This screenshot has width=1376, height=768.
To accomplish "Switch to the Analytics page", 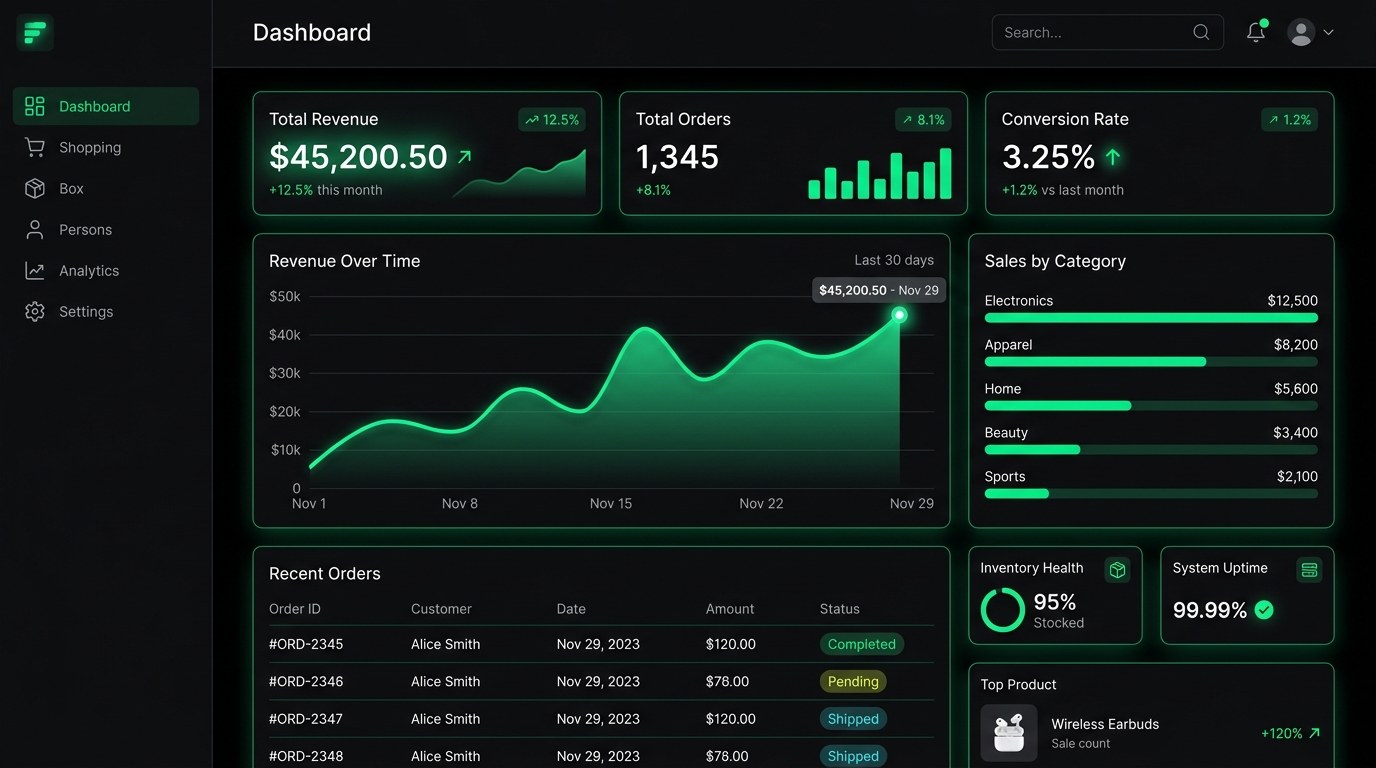I will click(106, 270).
